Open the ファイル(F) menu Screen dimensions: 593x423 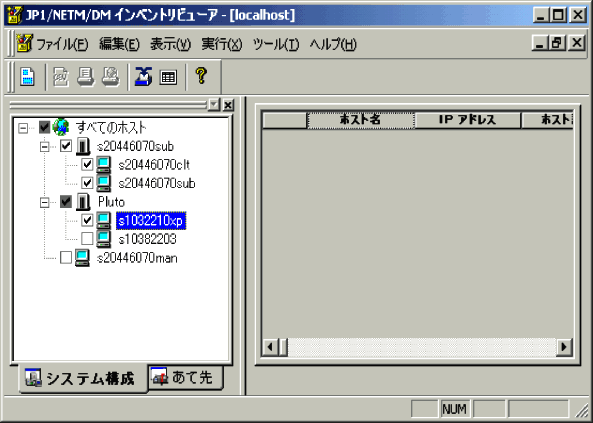(x=62, y=44)
